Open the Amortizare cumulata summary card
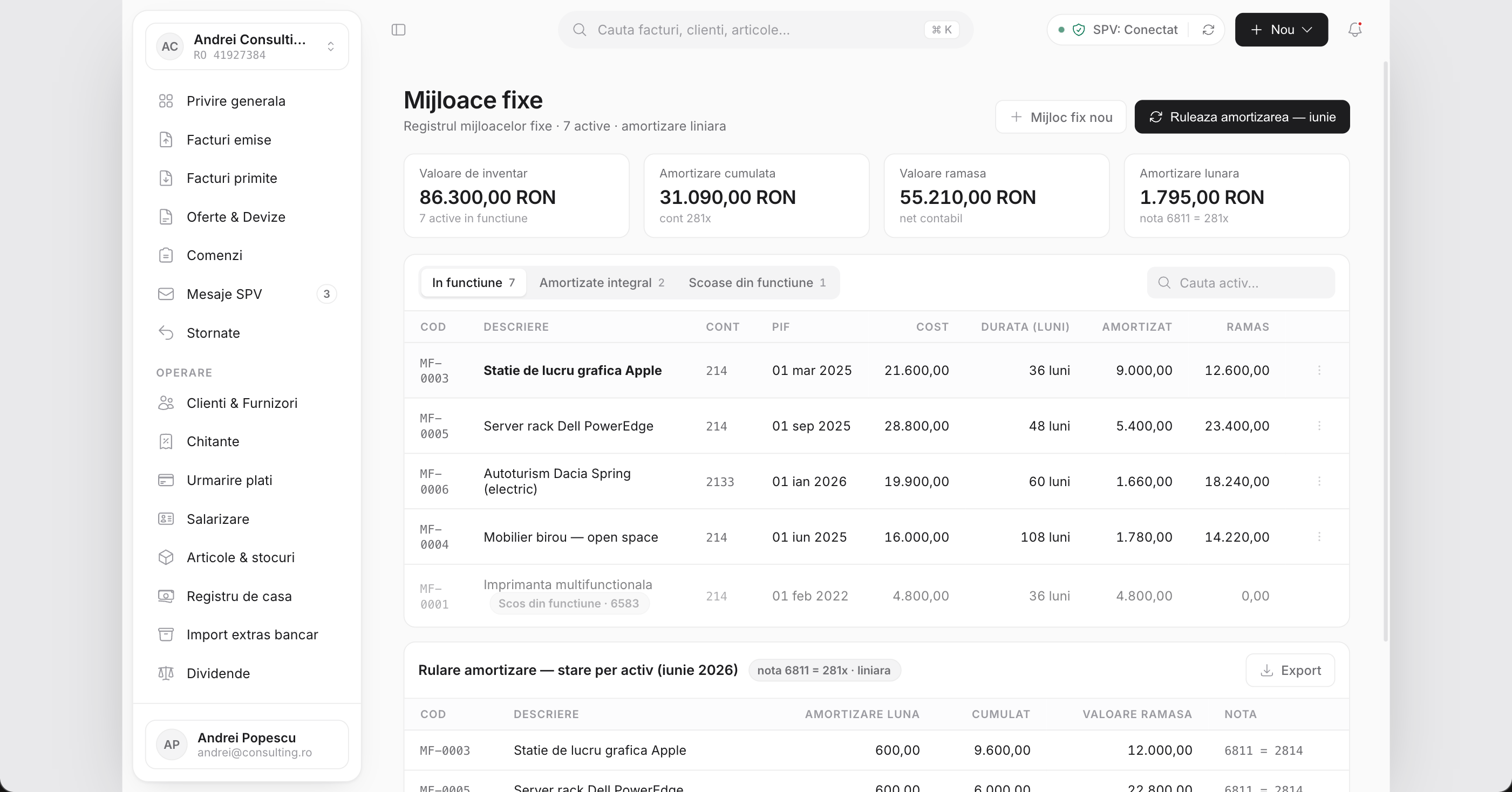Screen dimensions: 1512x792 [757, 196]
